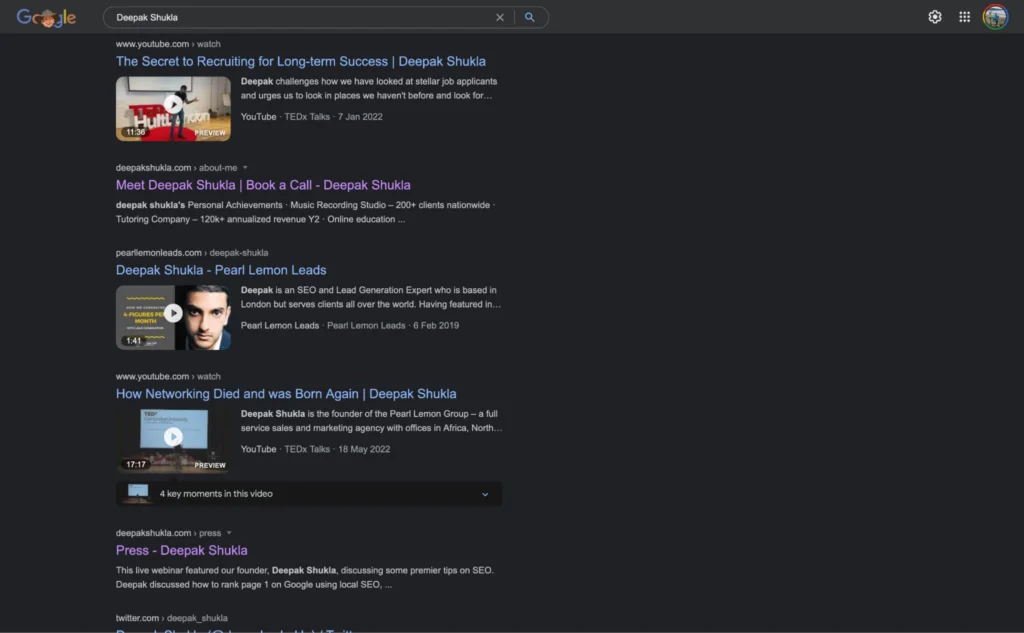Click the 'pearllemonleads.com › deepak-shukla' URL text
1024x633 pixels.
192,253
